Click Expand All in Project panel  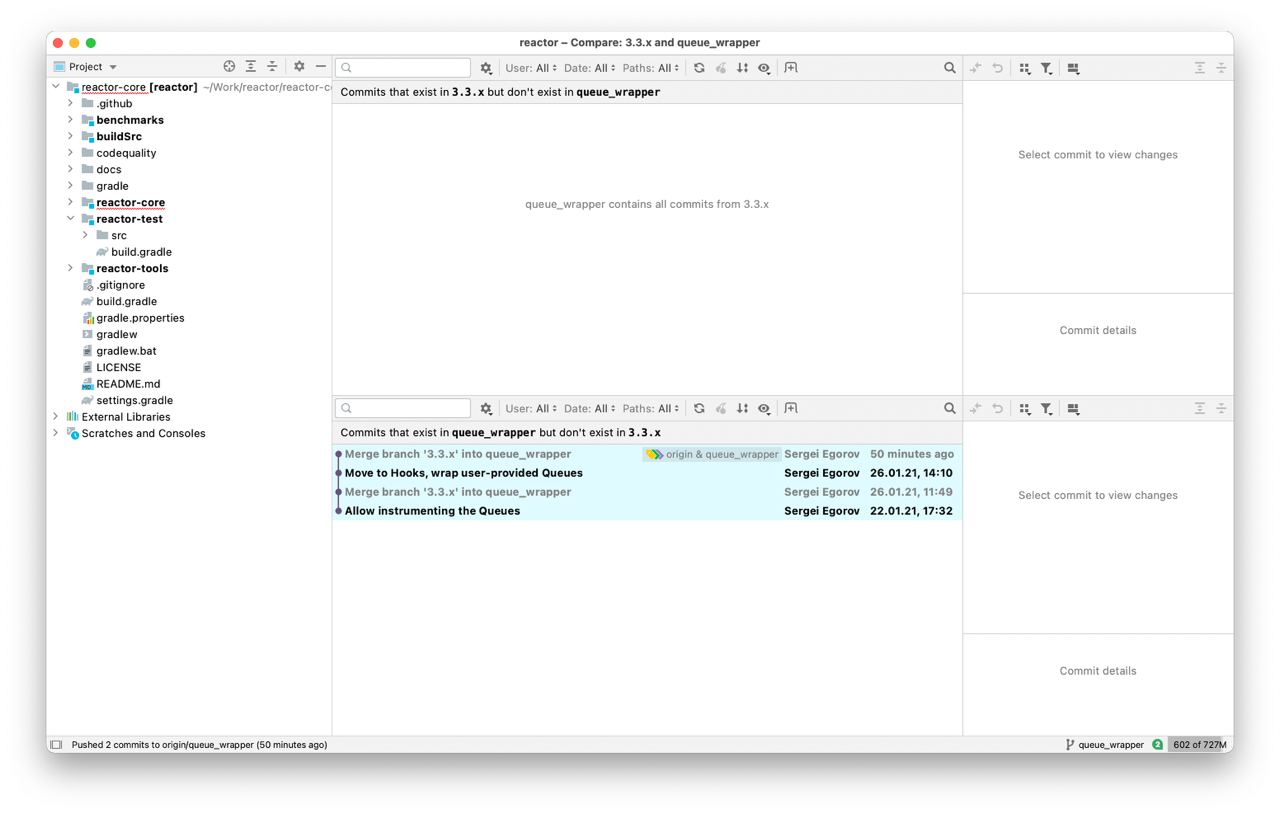(x=251, y=67)
